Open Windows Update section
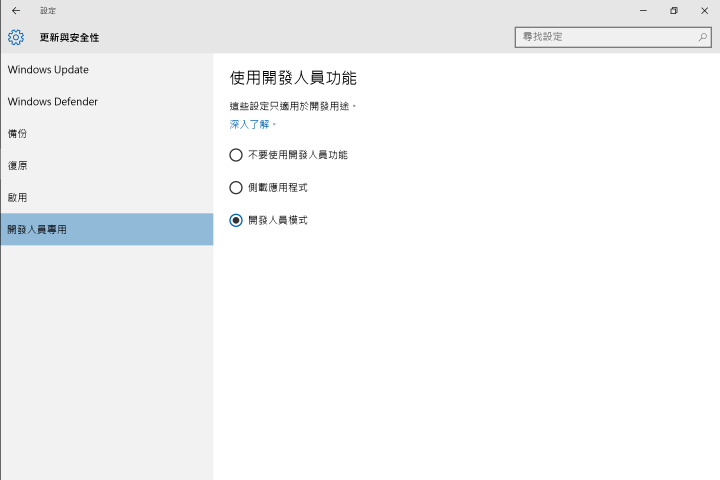 pyautogui.click(x=107, y=69)
